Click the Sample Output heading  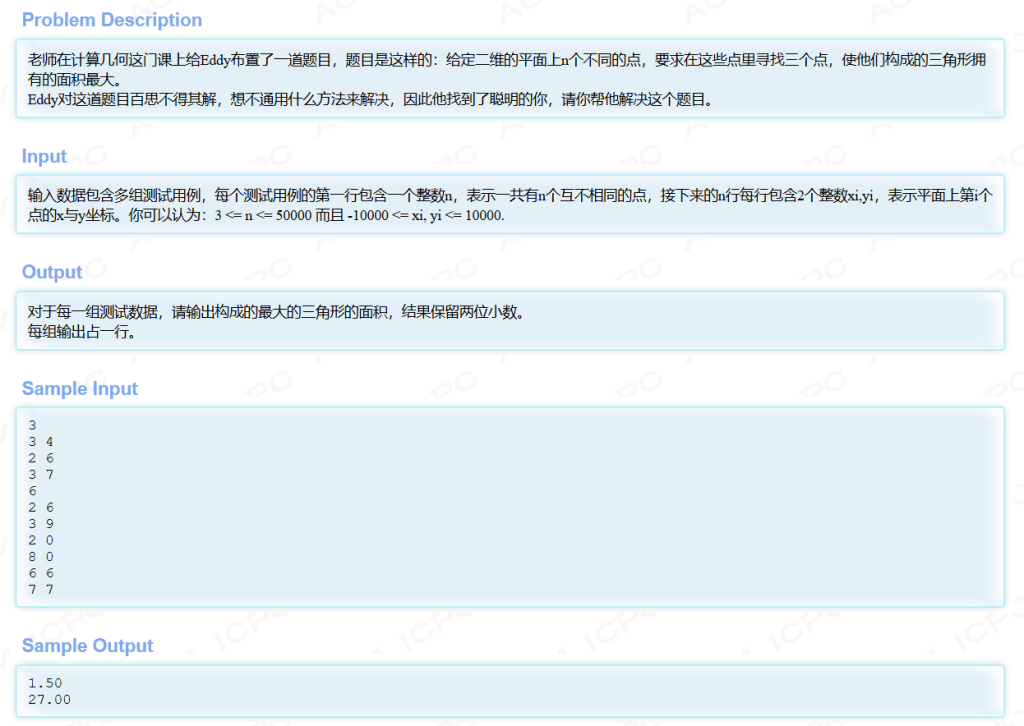click(x=88, y=646)
